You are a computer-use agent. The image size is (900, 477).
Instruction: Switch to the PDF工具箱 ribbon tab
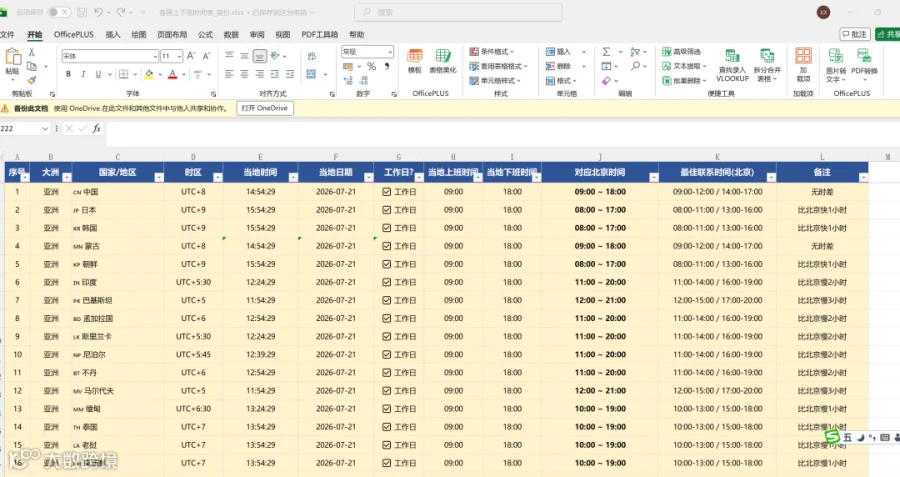click(320, 34)
